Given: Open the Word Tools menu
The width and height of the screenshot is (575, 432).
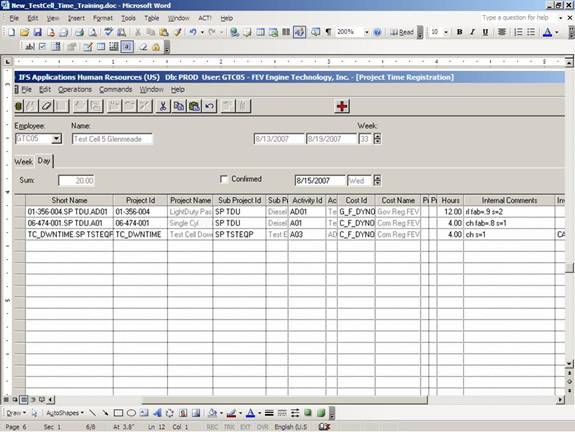Looking at the screenshot, I should coord(128,18).
